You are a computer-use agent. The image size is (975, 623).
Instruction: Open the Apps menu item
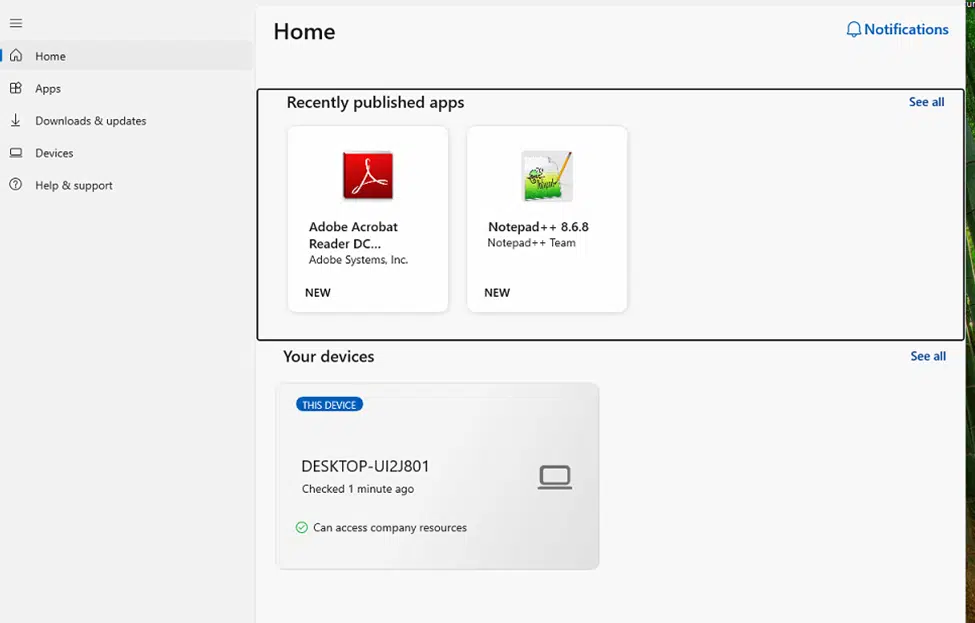coord(48,89)
